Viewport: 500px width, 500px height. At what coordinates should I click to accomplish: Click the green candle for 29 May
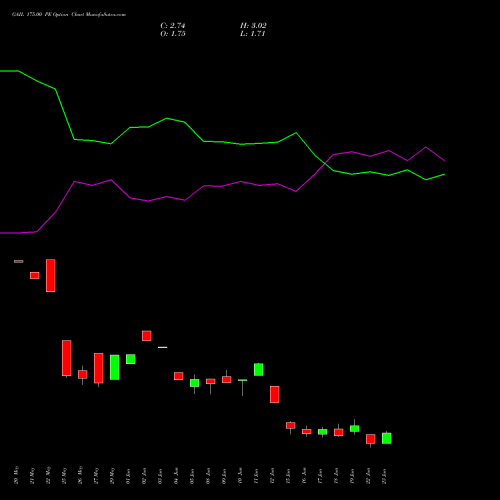tap(115, 367)
